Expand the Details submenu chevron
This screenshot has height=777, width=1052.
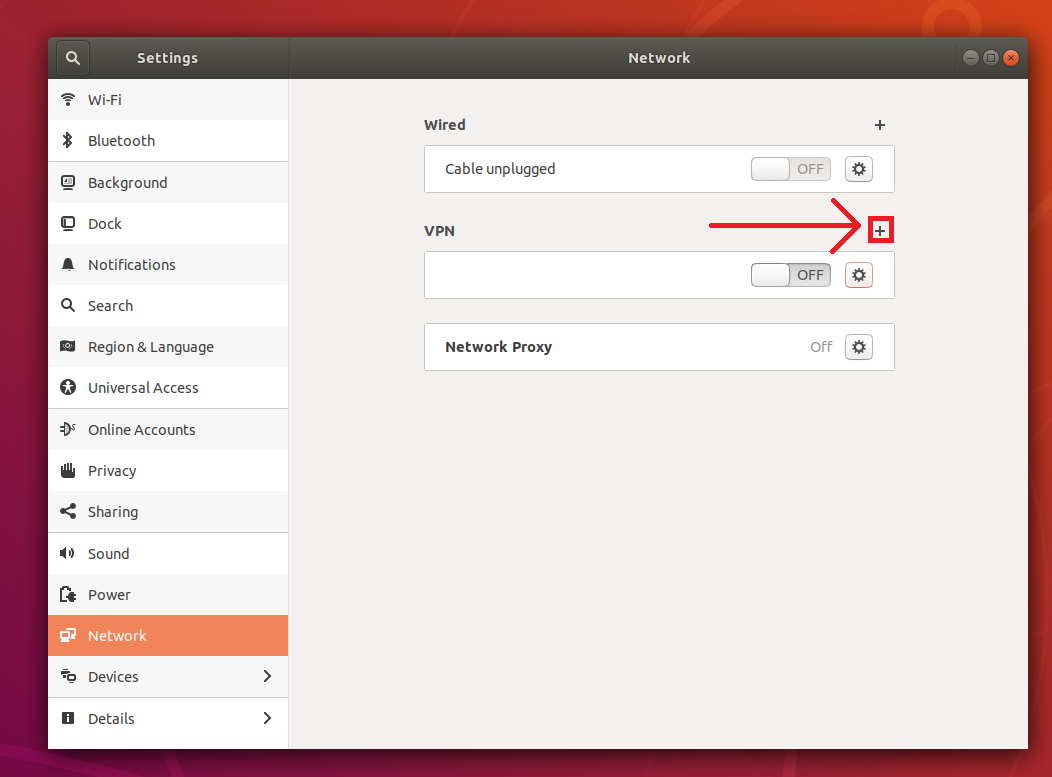tap(267, 718)
